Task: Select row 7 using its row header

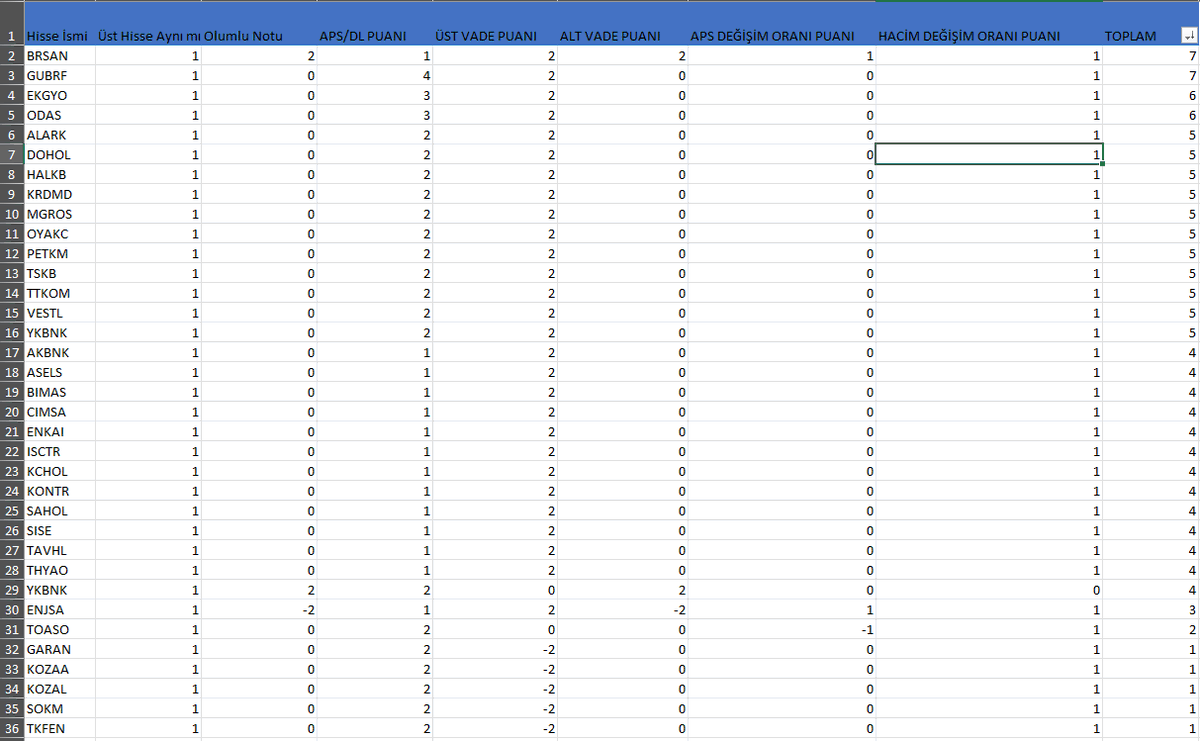Action: point(11,154)
